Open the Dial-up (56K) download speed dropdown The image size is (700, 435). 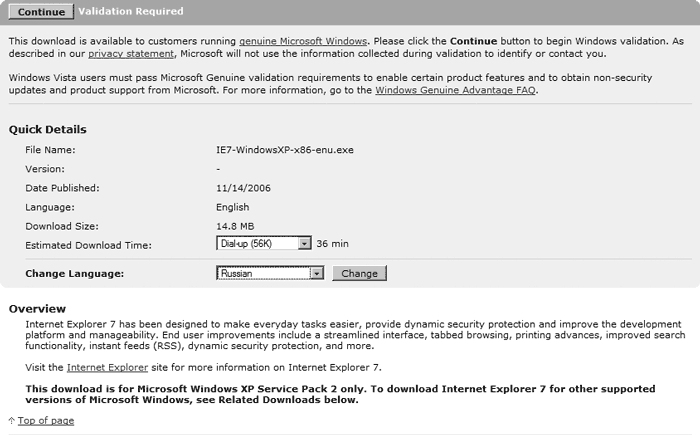pyautogui.click(x=264, y=243)
